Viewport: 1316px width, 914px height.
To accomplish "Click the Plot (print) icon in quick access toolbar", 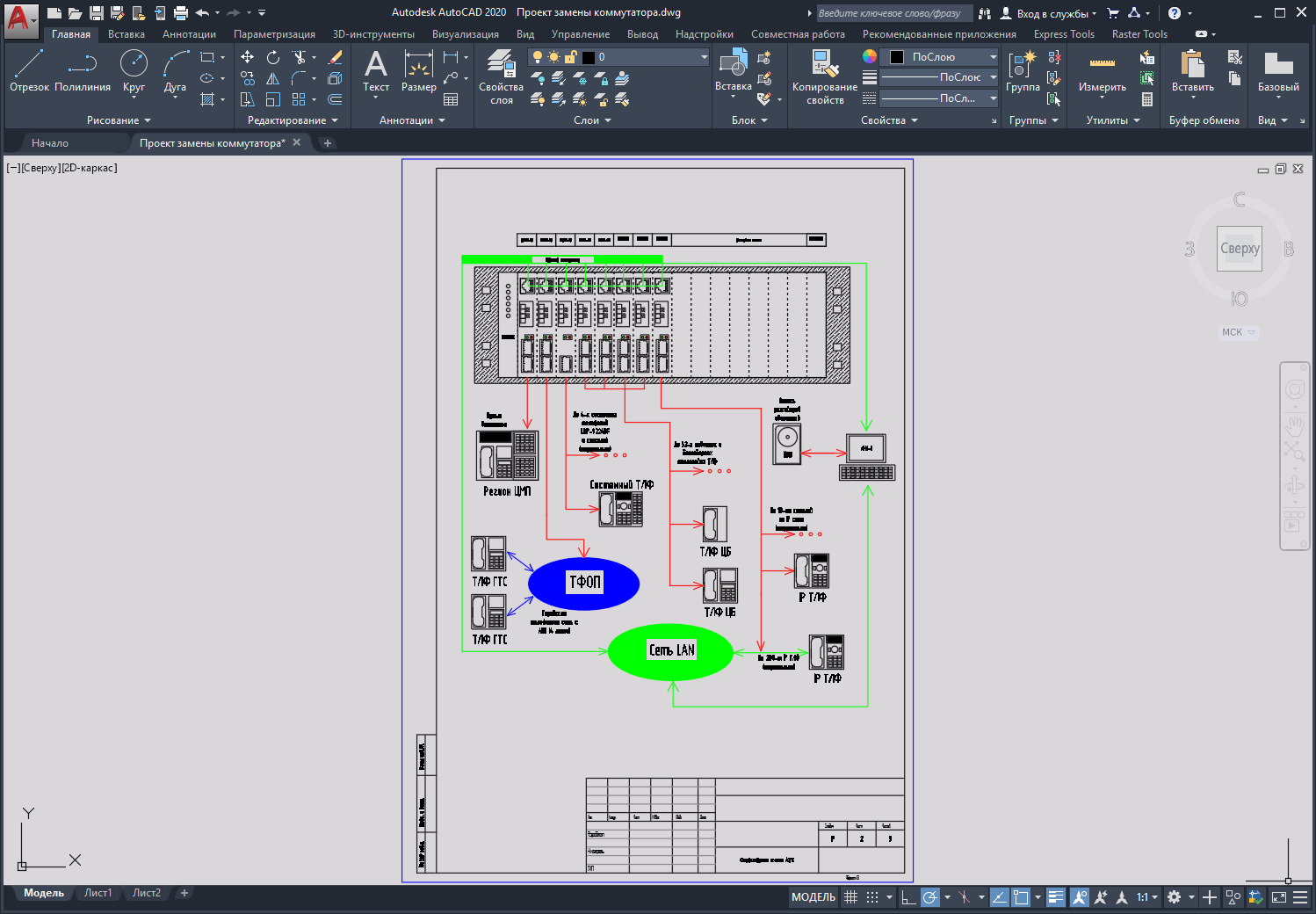I will tap(181, 13).
